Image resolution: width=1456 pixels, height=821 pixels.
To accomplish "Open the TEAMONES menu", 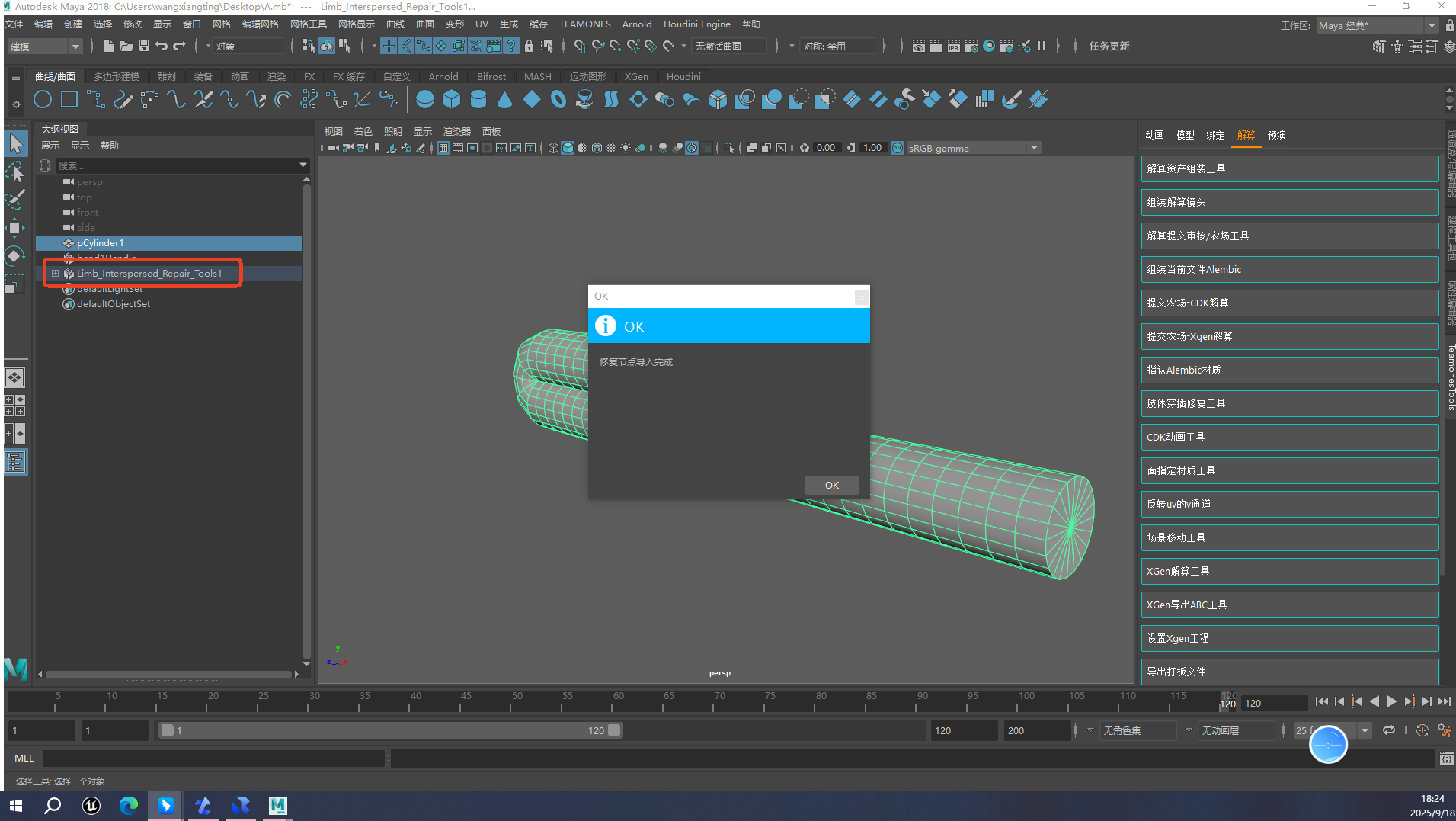I will pyautogui.click(x=584, y=24).
